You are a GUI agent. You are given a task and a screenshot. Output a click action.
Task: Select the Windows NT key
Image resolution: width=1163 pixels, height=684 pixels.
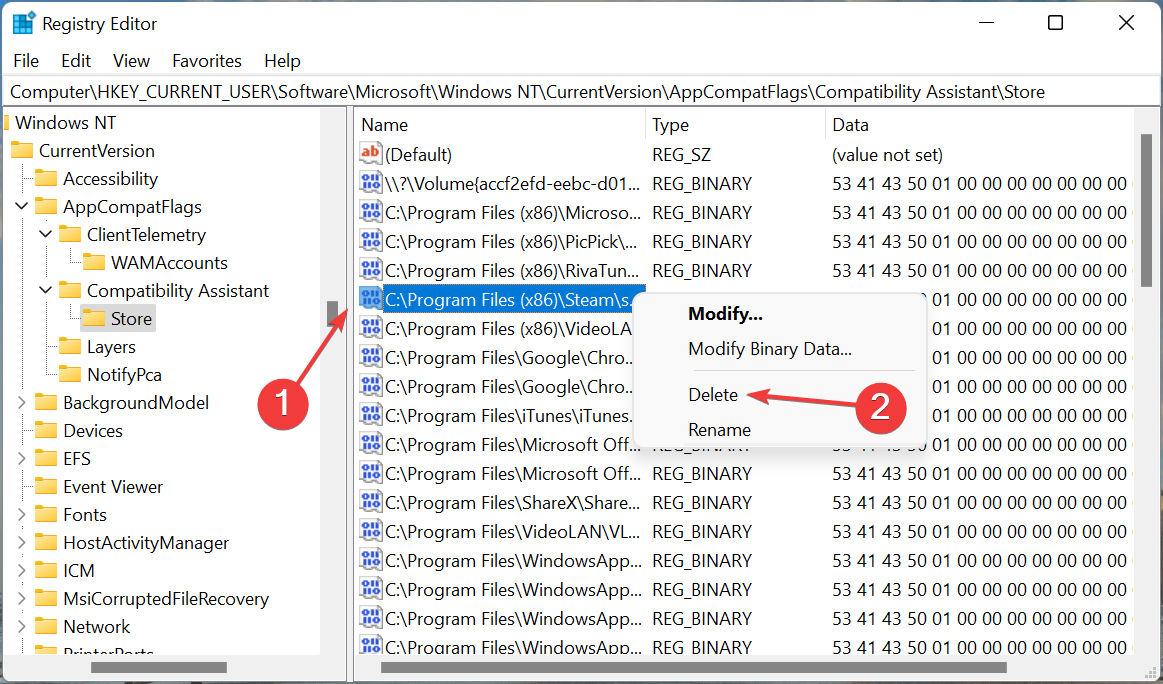click(65, 122)
